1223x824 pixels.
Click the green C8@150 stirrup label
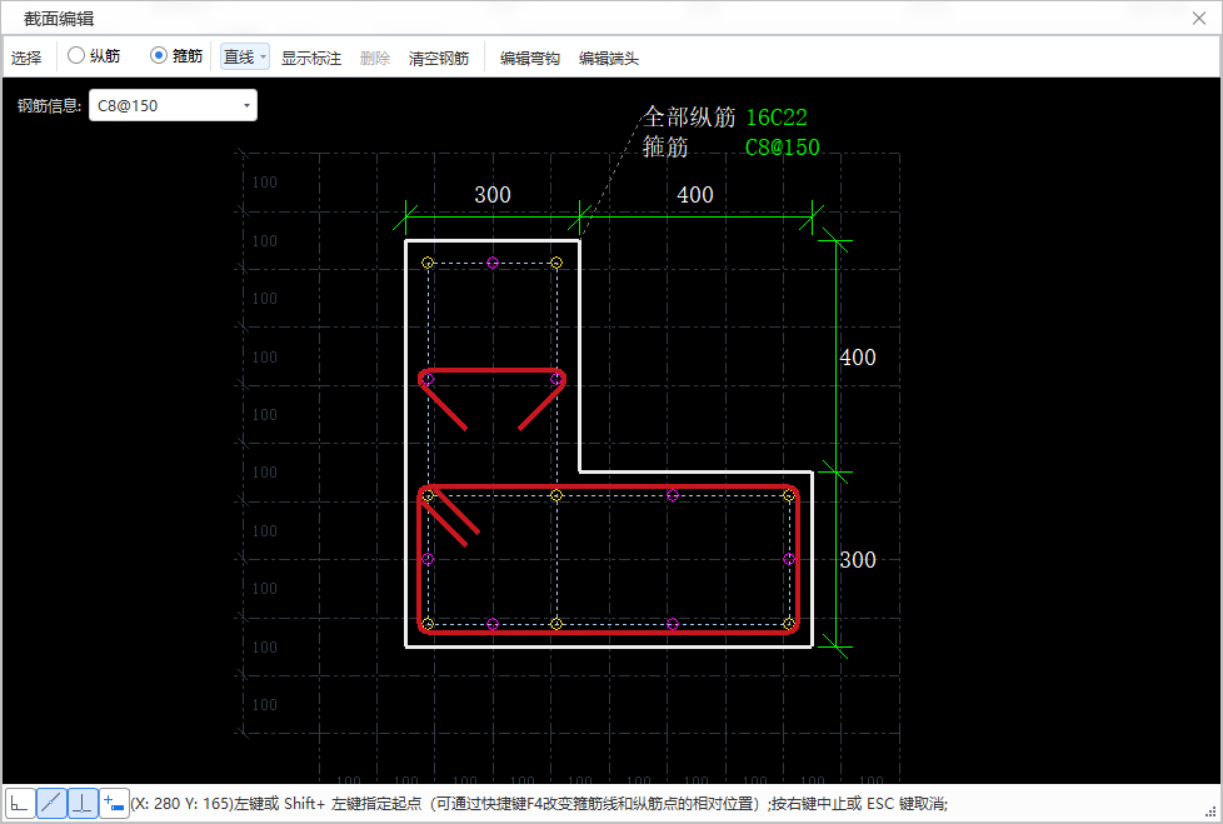coord(782,148)
